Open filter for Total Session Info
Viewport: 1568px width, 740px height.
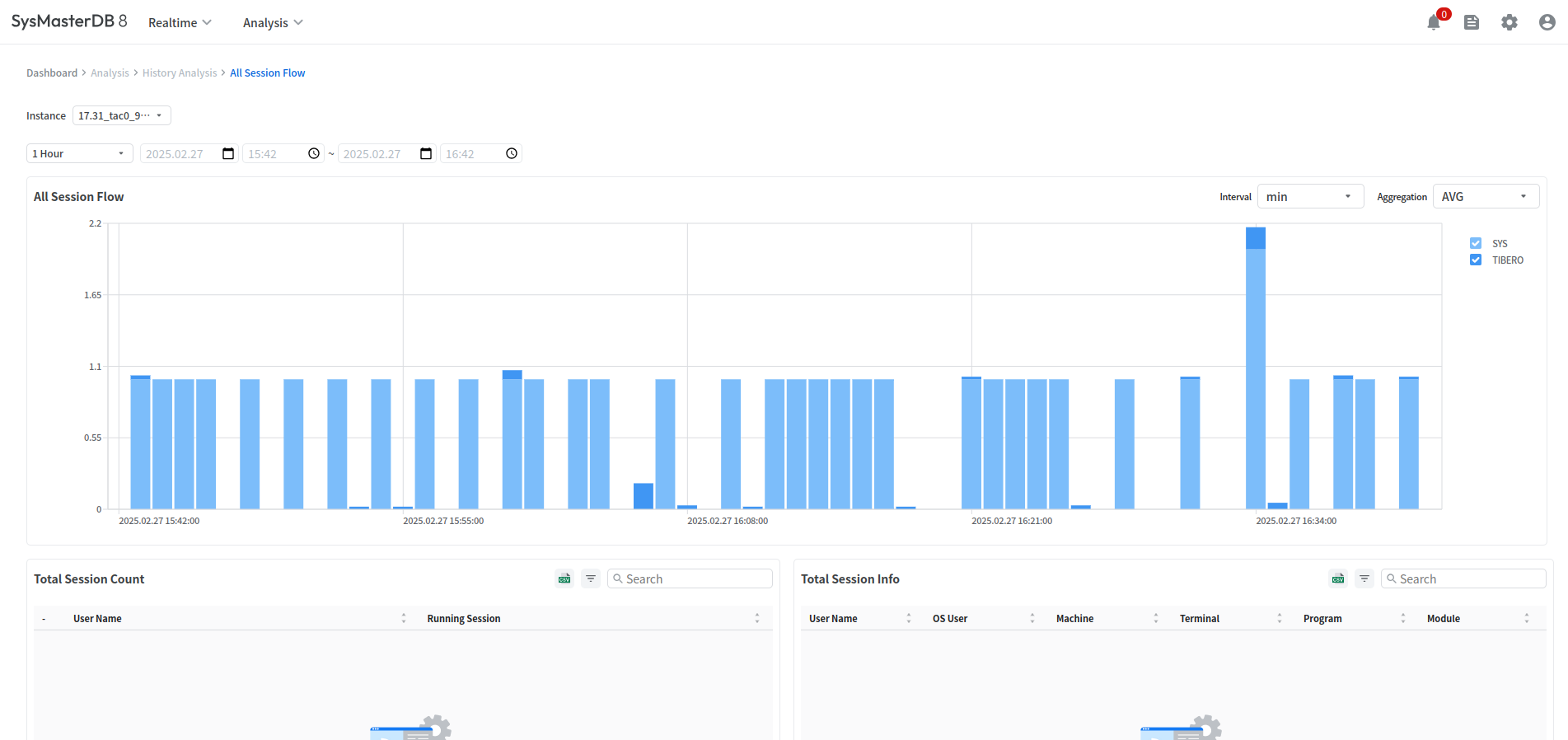1364,578
